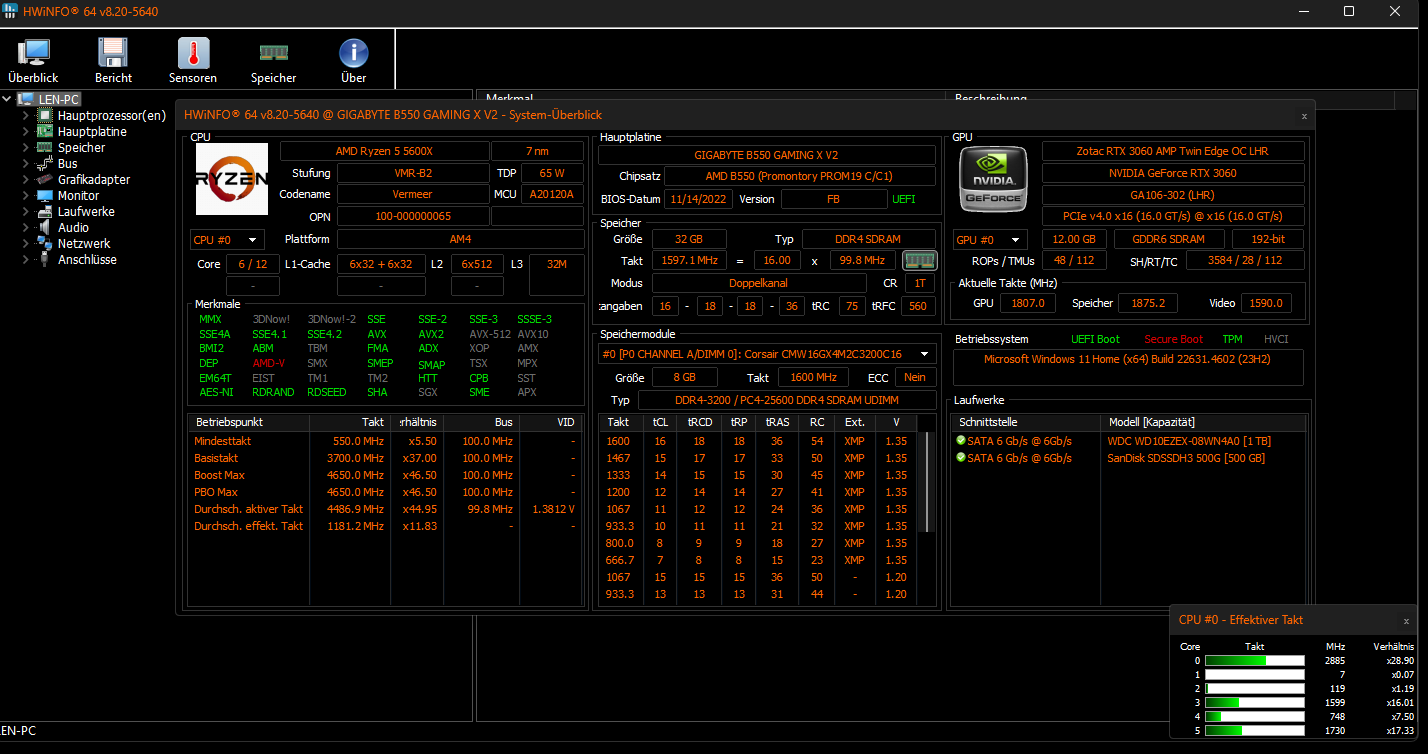The image size is (1428, 754).
Task: Click the HWiNFO title bar app icon
Action: (10, 11)
